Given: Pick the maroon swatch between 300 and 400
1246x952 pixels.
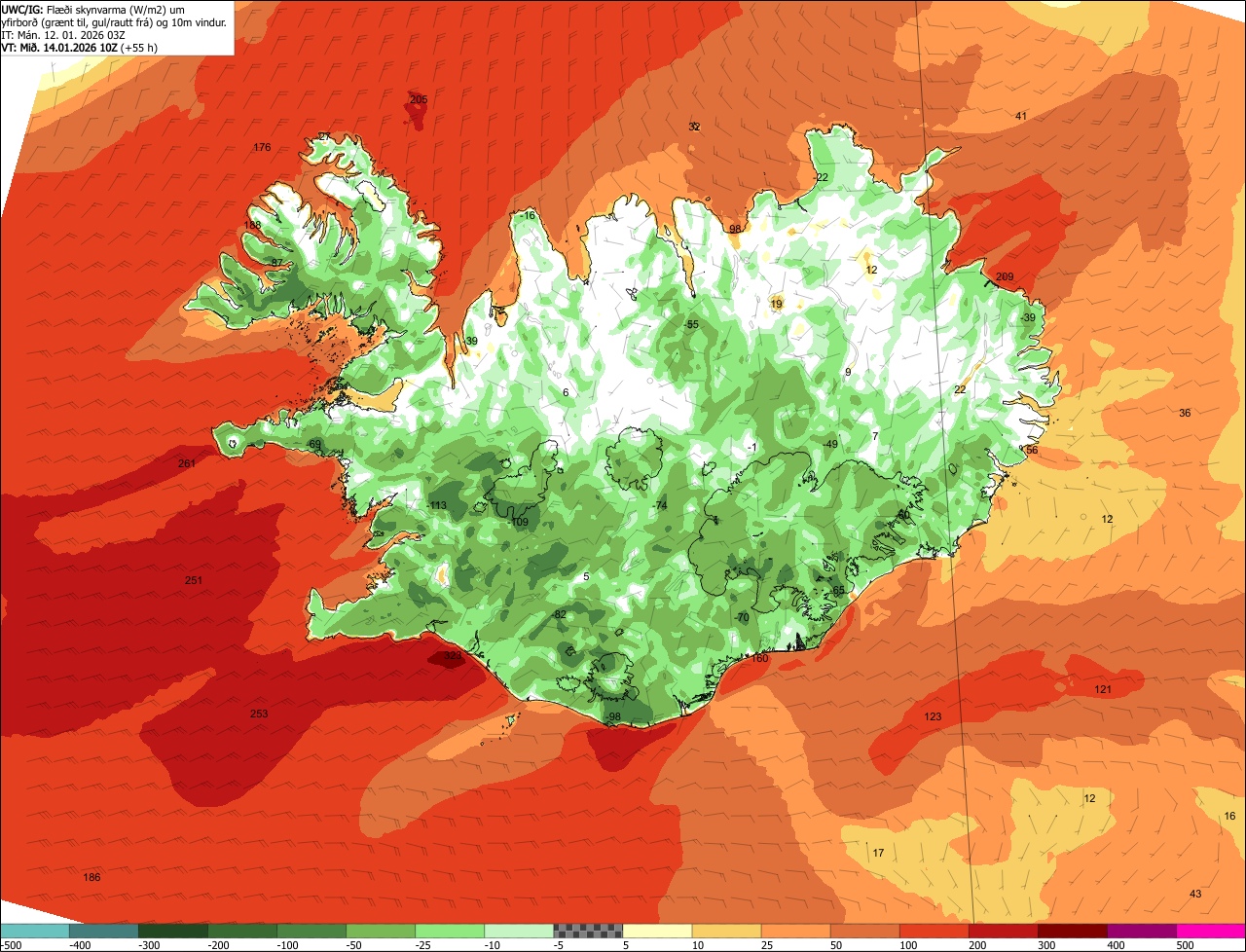Looking at the screenshot, I should 1073,931.
